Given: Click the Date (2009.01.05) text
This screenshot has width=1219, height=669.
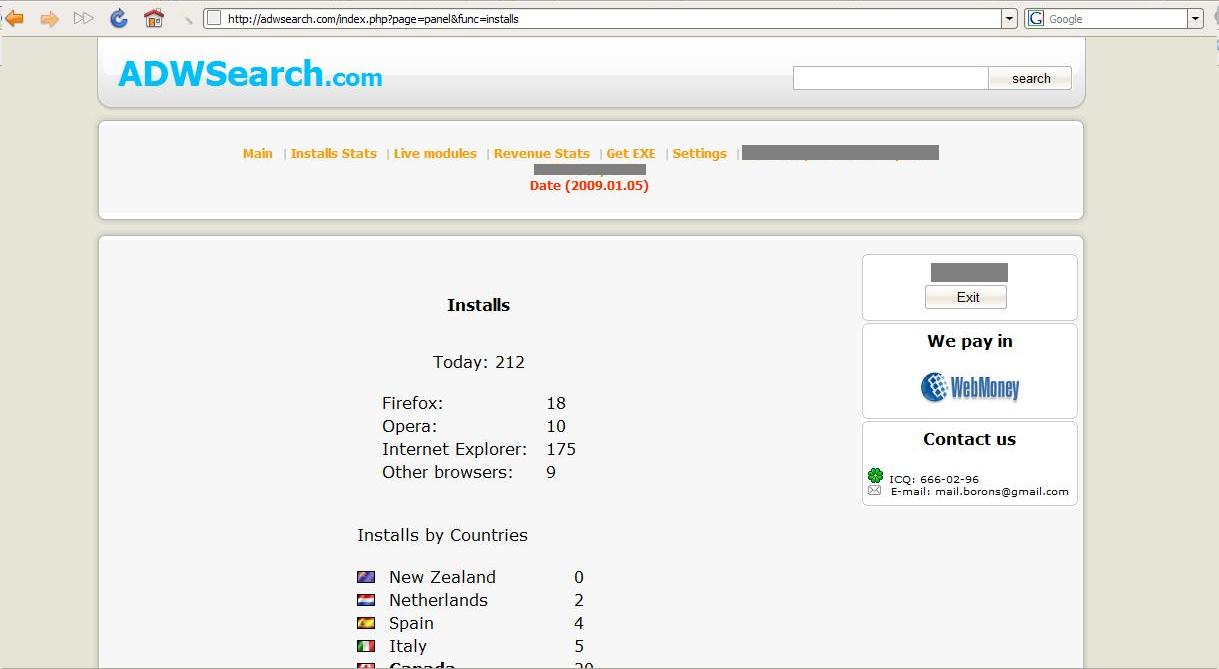Looking at the screenshot, I should click(589, 185).
